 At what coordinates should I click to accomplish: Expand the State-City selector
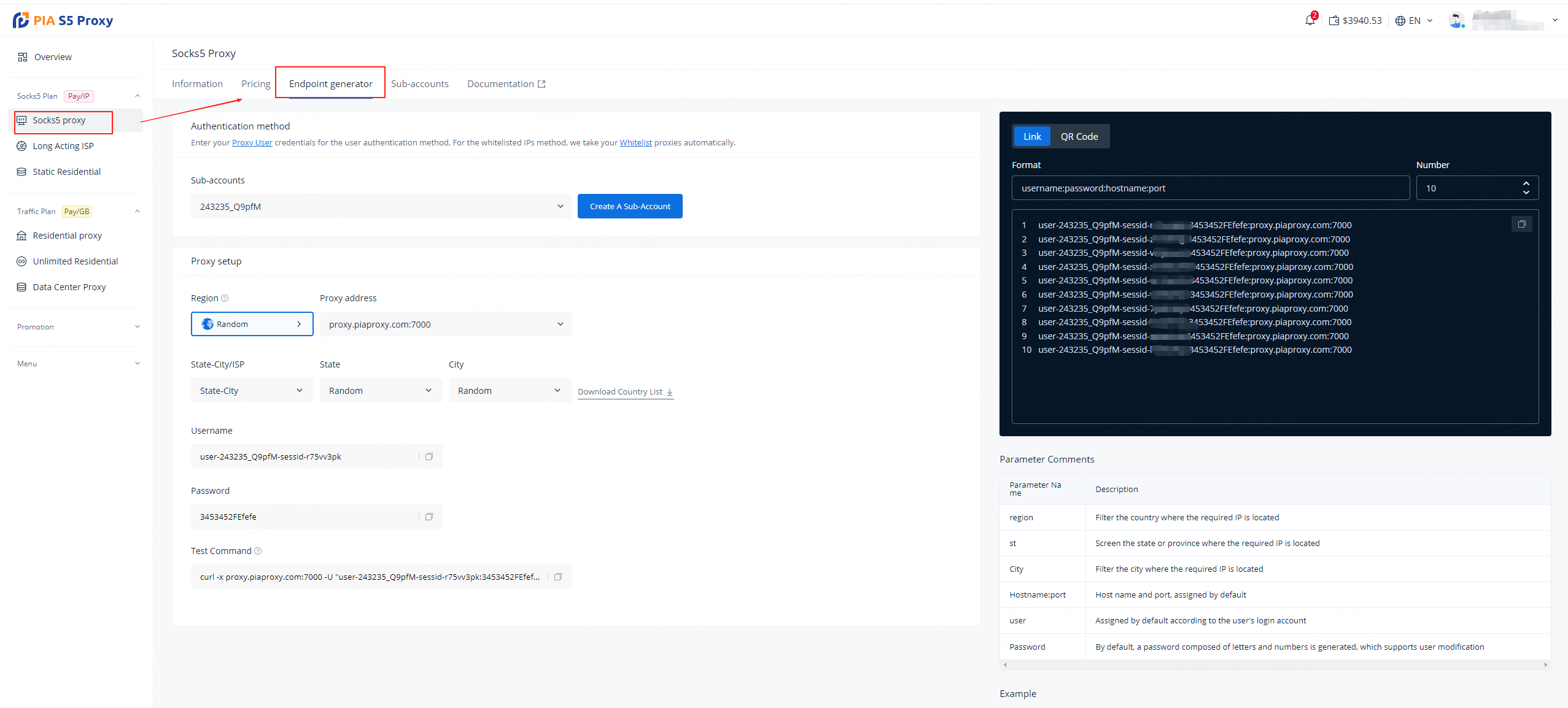pyautogui.click(x=252, y=391)
